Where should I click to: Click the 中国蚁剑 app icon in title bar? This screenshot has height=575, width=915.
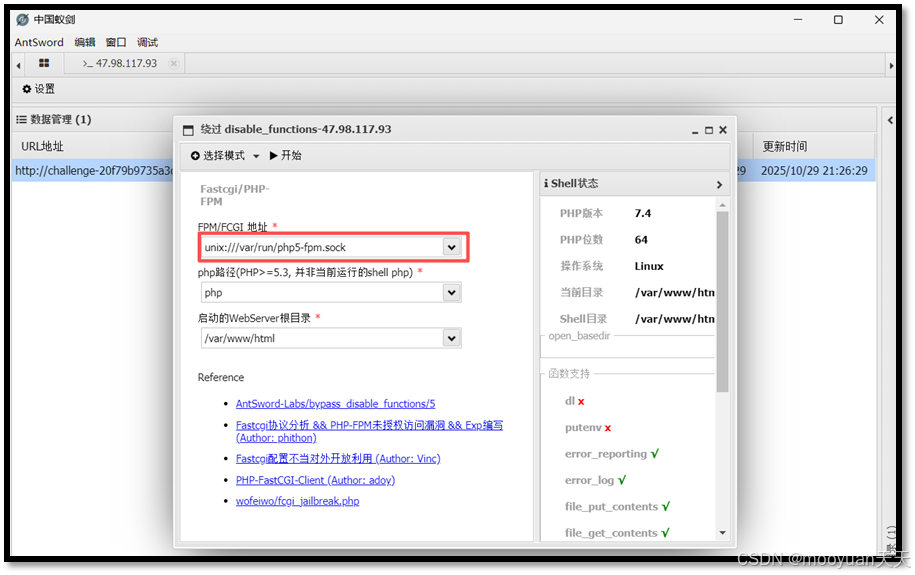(x=22, y=20)
